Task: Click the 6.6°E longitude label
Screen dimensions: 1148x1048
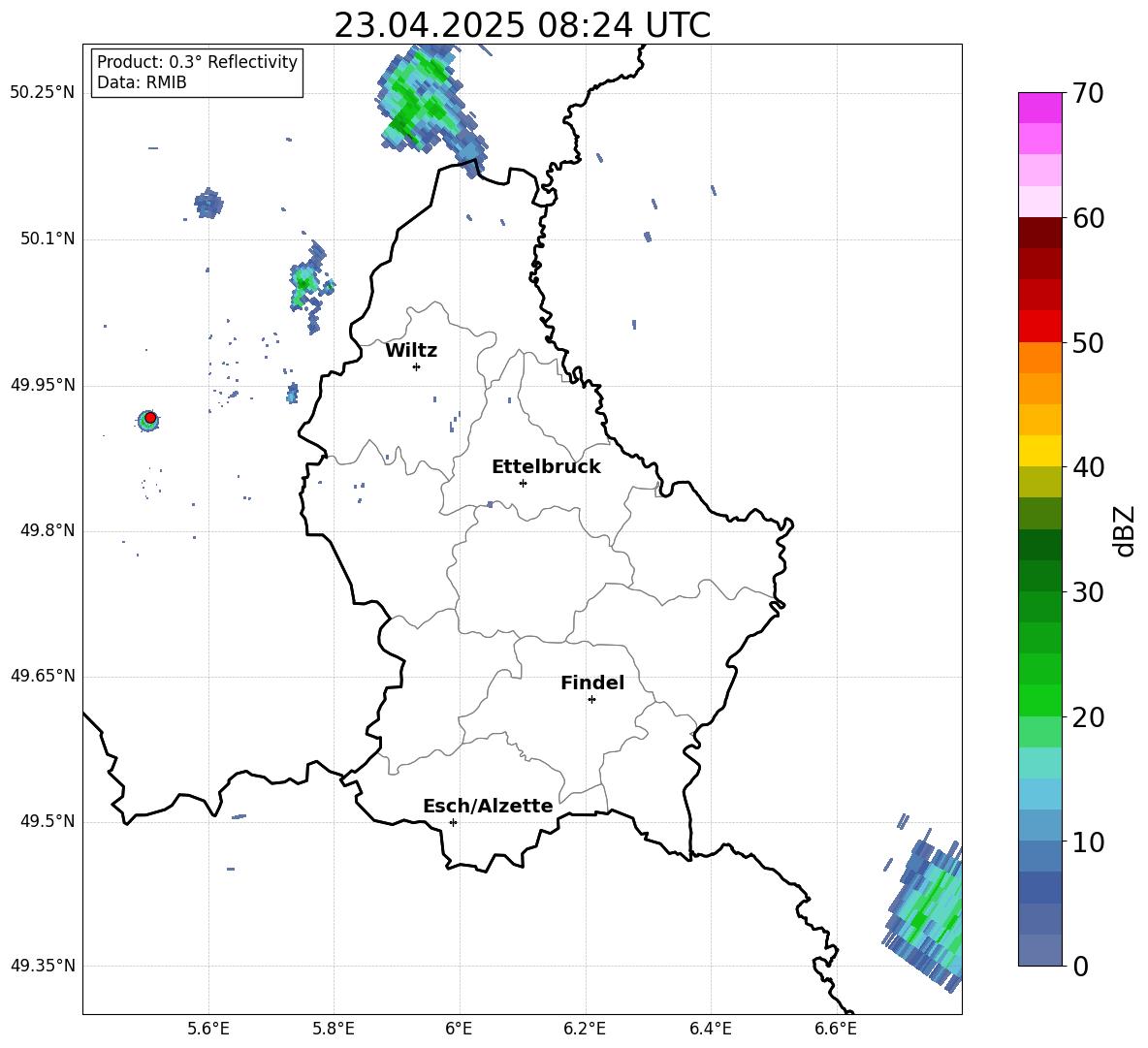Action: [836, 1029]
